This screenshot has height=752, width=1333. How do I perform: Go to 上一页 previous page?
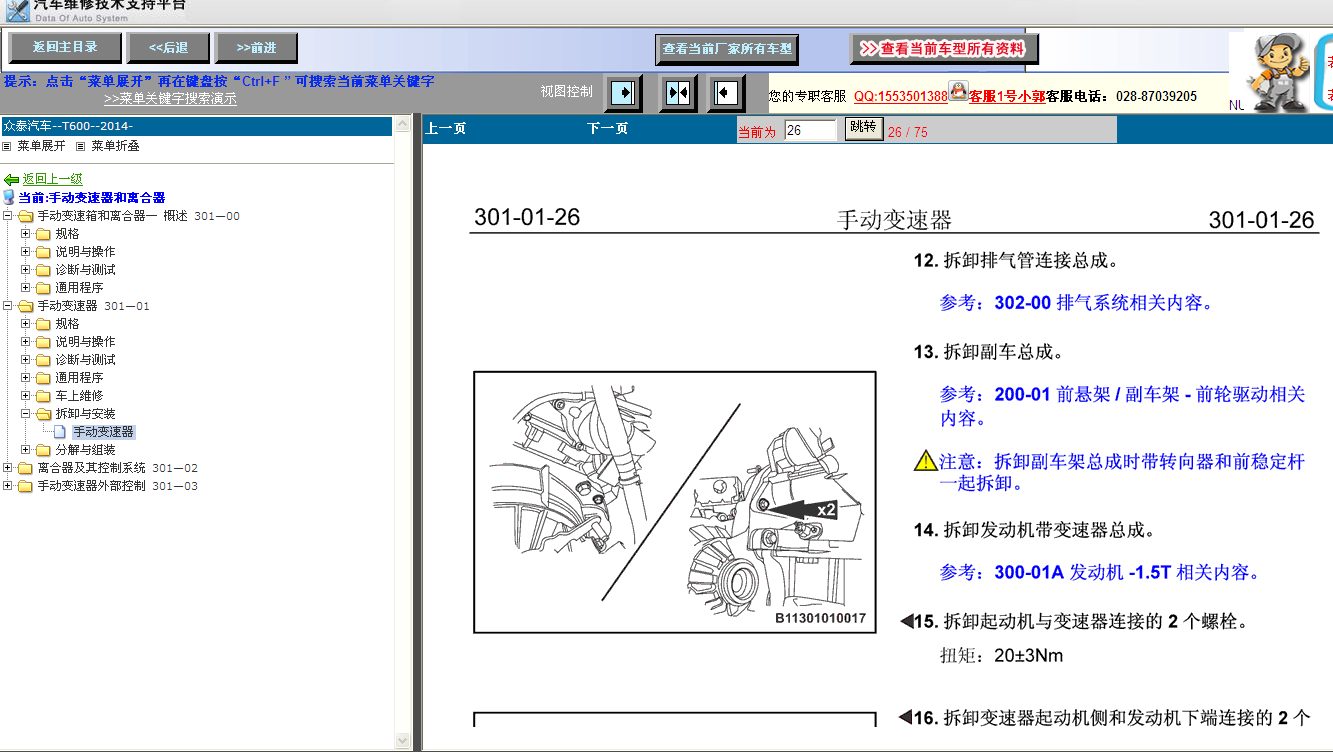click(446, 129)
